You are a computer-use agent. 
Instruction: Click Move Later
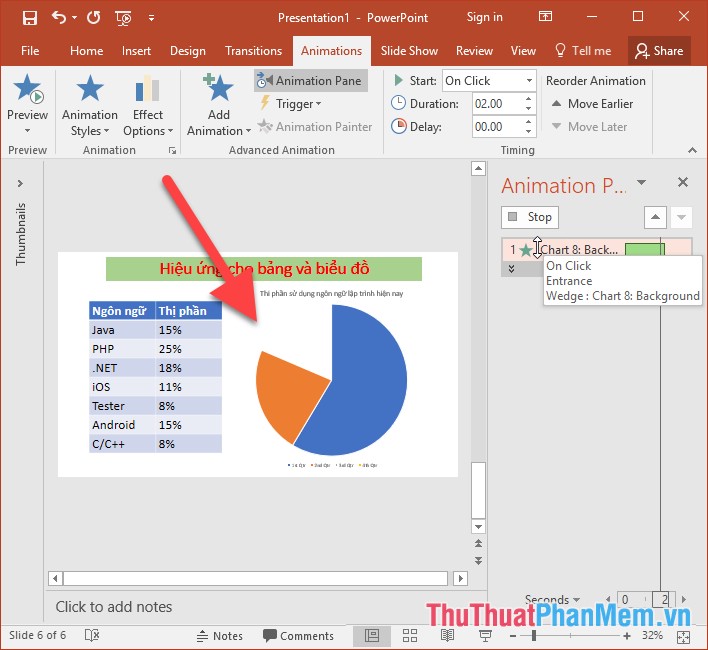point(589,127)
